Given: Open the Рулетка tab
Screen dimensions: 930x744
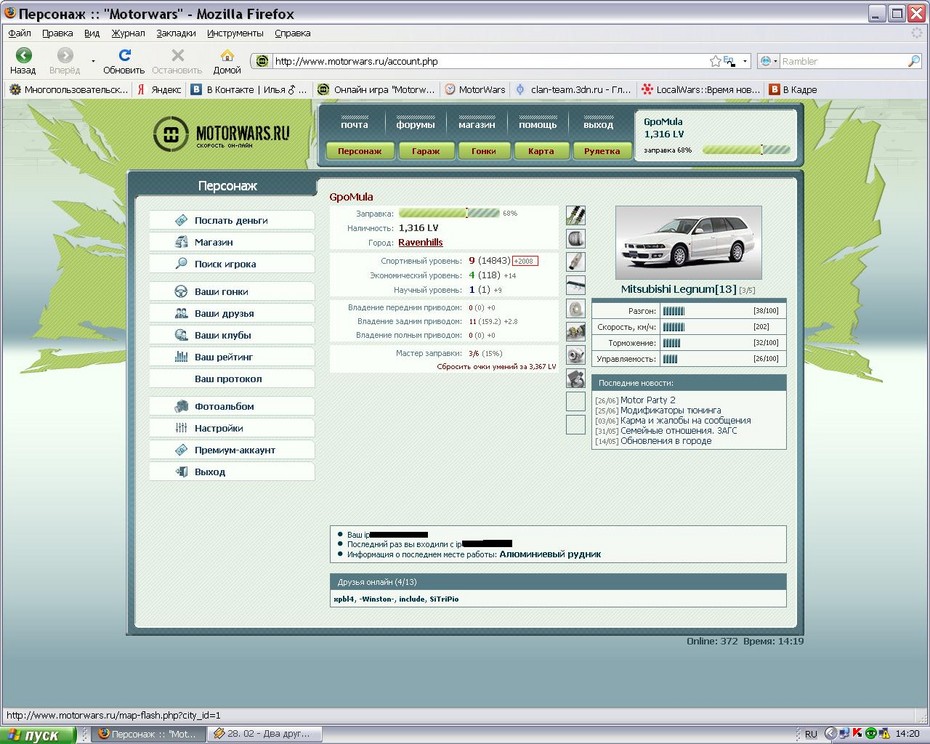Looking at the screenshot, I should coord(601,151).
